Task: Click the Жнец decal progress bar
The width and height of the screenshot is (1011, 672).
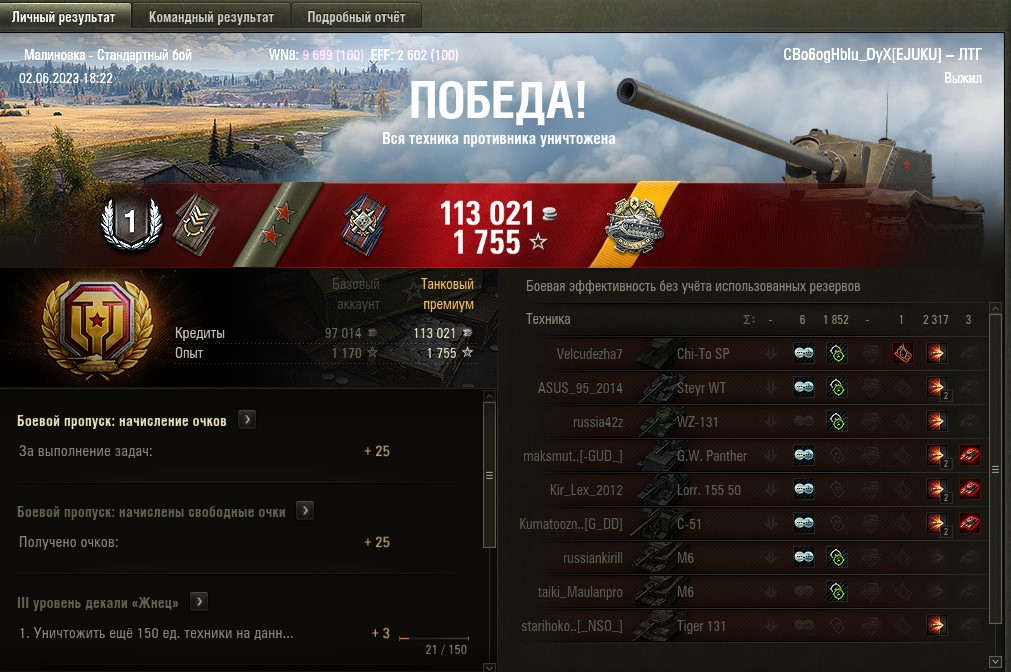Action: pos(434,638)
